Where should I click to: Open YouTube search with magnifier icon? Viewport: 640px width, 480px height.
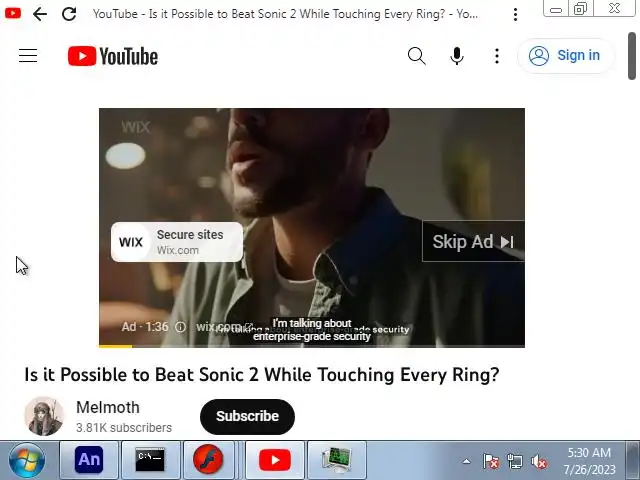[x=417, y=56]
